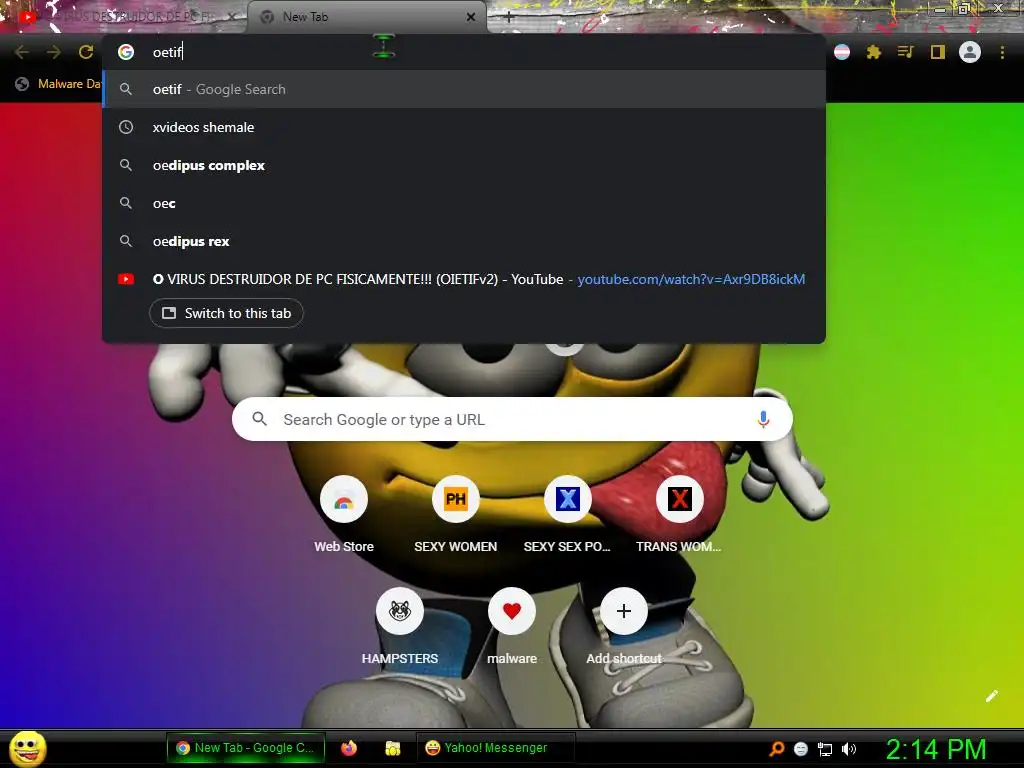
Task: Open a new tab with the plus button
Action: 508,17
